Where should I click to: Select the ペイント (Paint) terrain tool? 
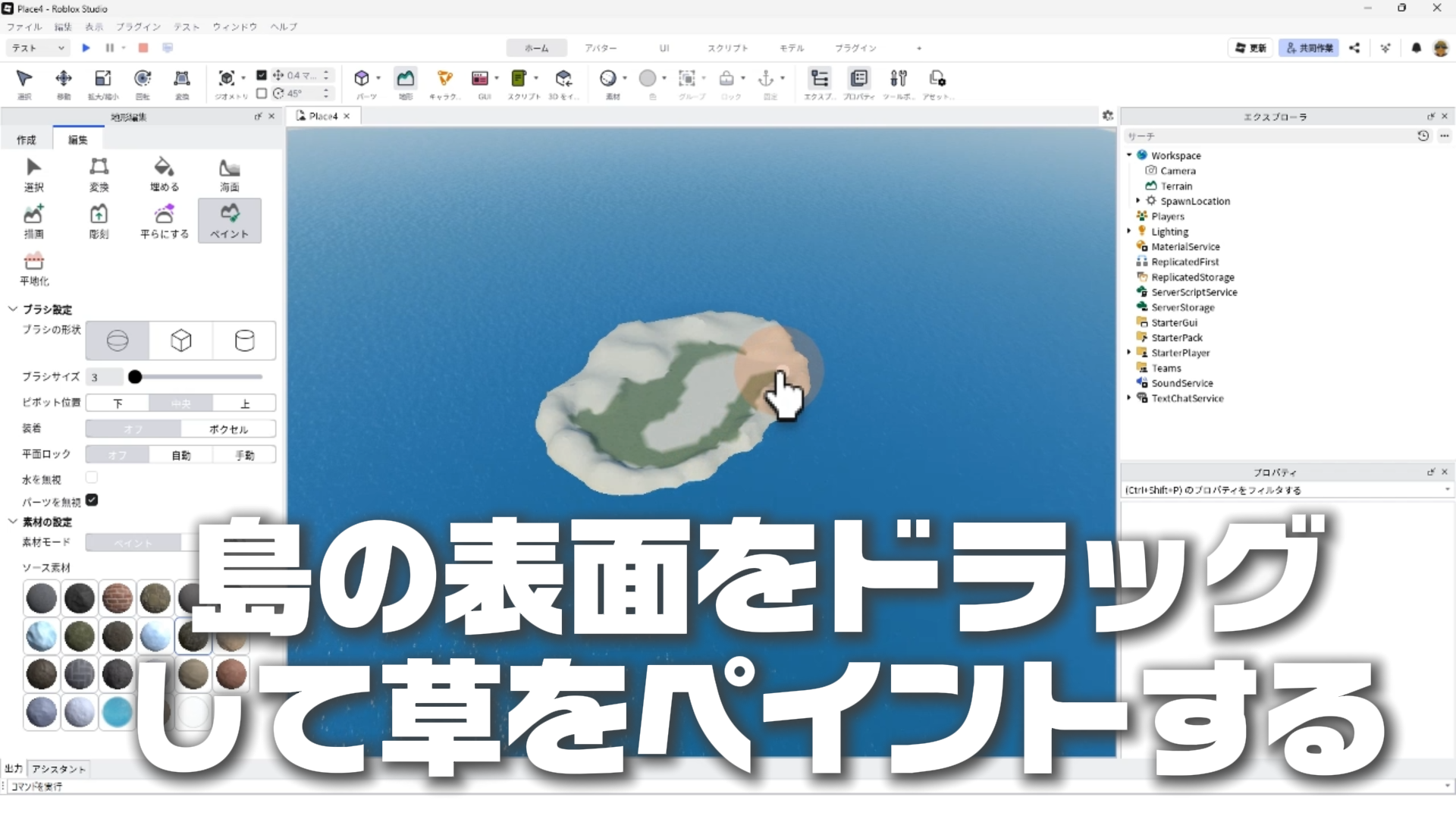[x=229, y=220]
